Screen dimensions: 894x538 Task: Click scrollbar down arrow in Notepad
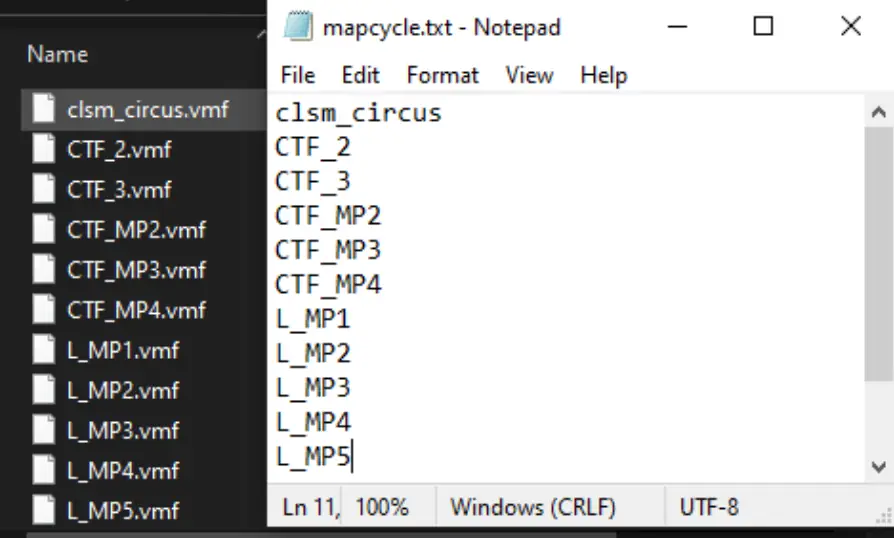point(879,466)
